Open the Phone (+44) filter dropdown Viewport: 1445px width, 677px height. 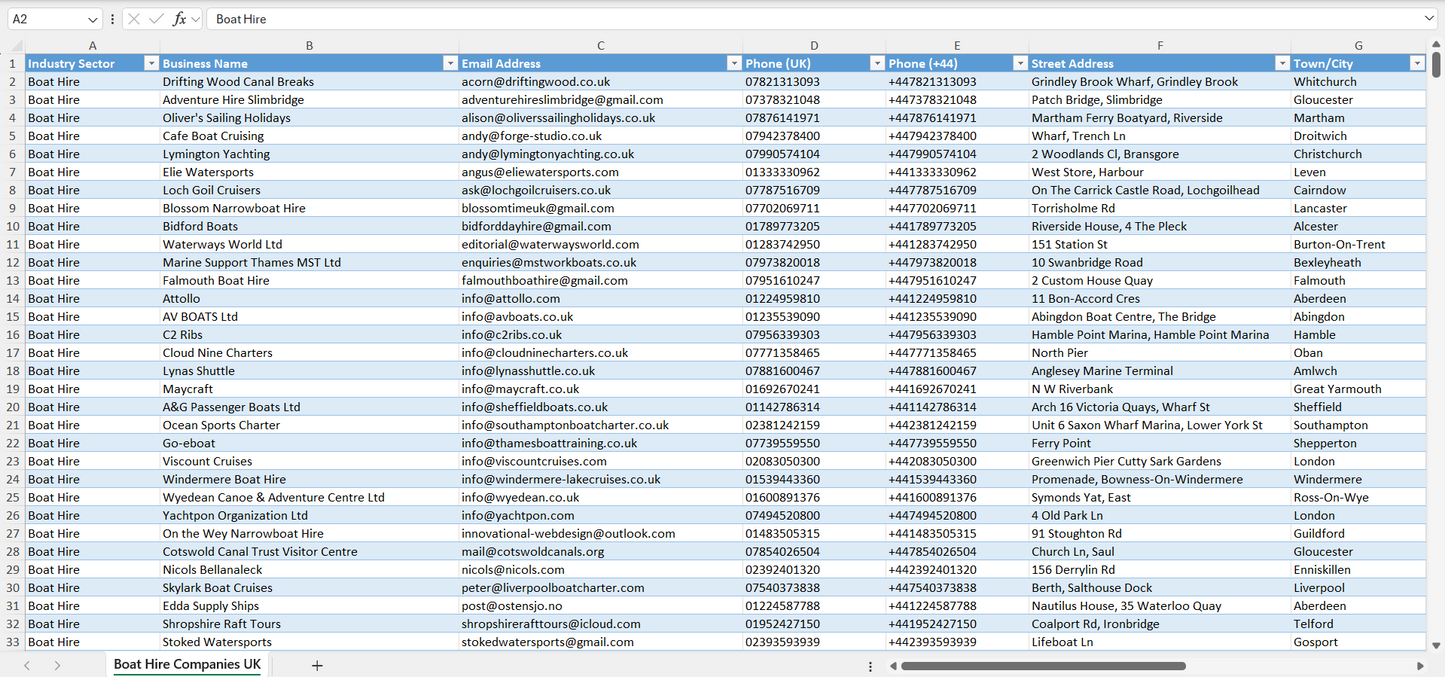pyautogui.click(x=1020, y=64)
